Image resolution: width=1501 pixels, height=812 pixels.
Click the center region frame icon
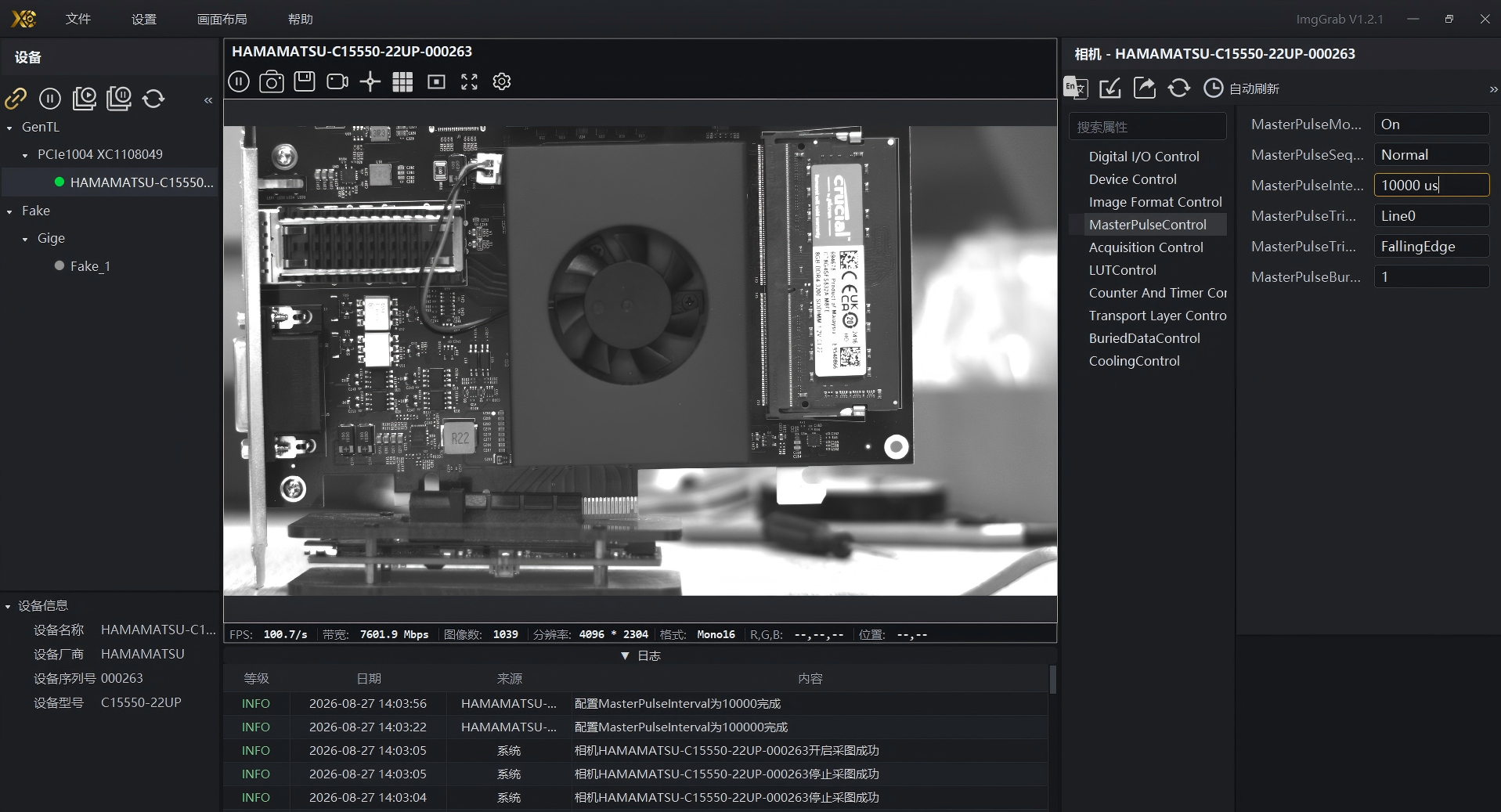[x=436, y=81]
